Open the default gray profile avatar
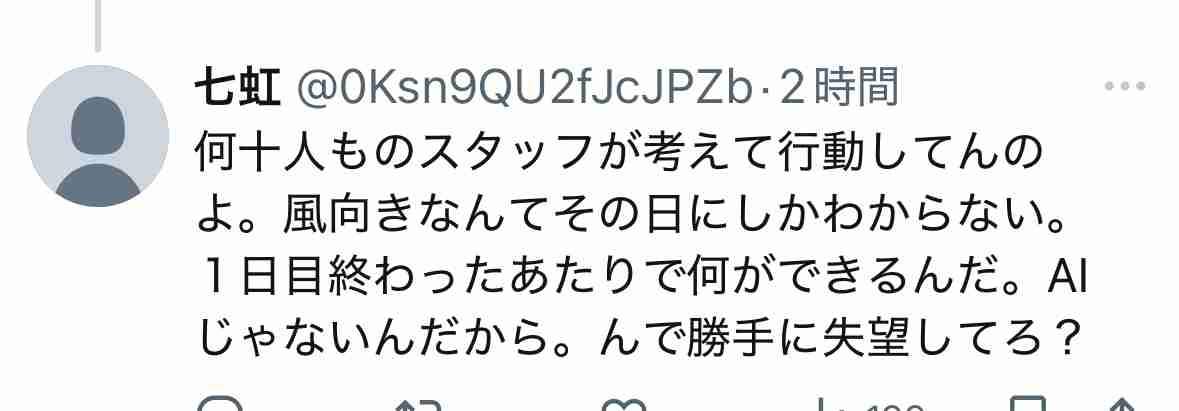The height and width of the screenshot is (411, 1179). click(98, 136)
